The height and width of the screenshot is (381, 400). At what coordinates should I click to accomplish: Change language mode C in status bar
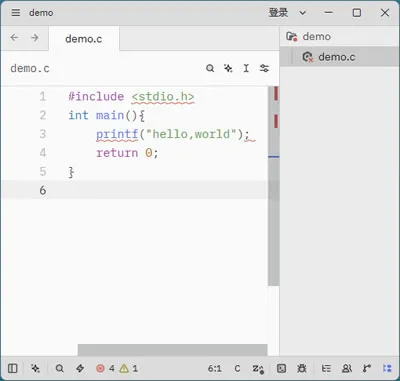click(x=237, y=368)
